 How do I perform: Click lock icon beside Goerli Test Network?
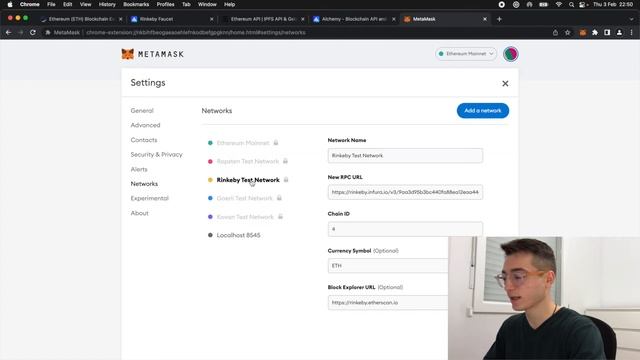pyautogui.click(x=279, y=198)
